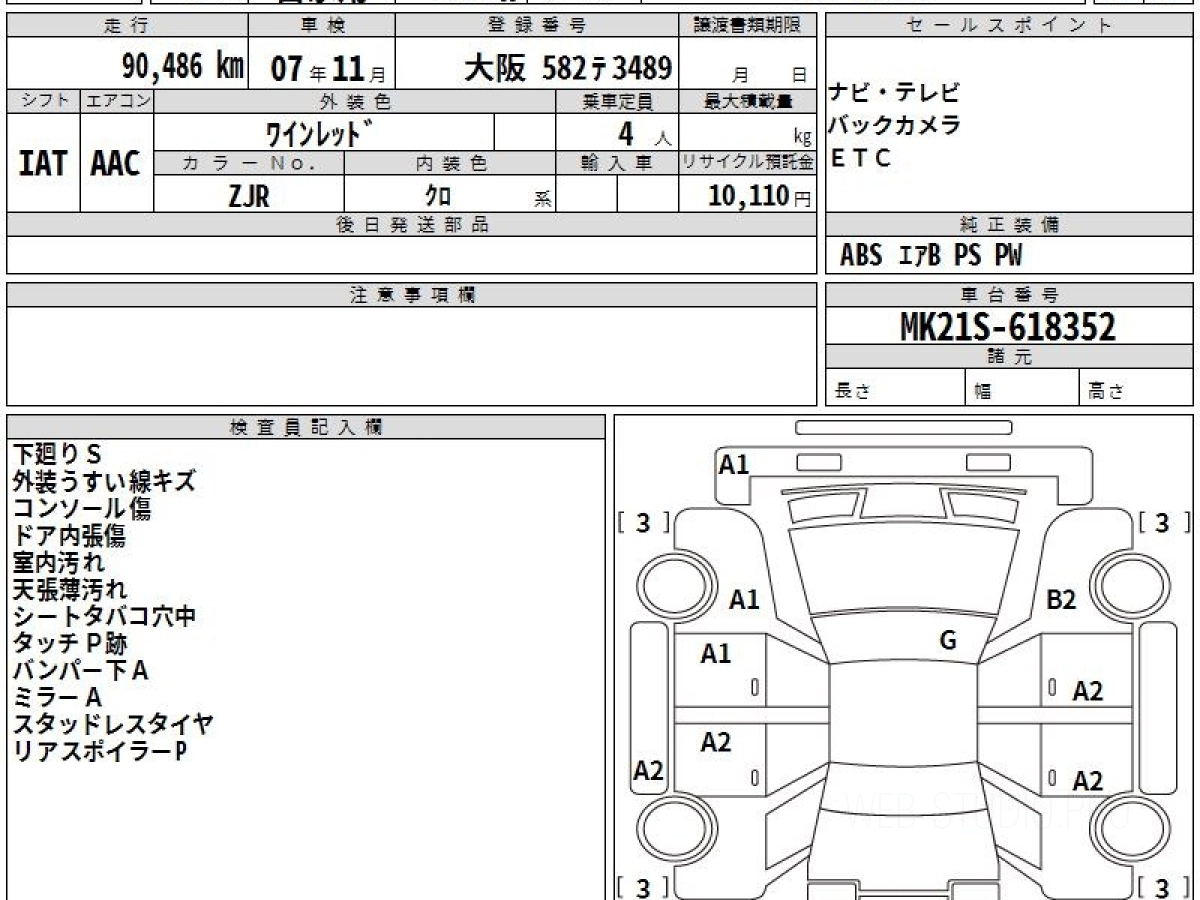Select the interior color クロ
Image resolution: width=1200 pixels, height=900 pixels.
pos(437,195)
